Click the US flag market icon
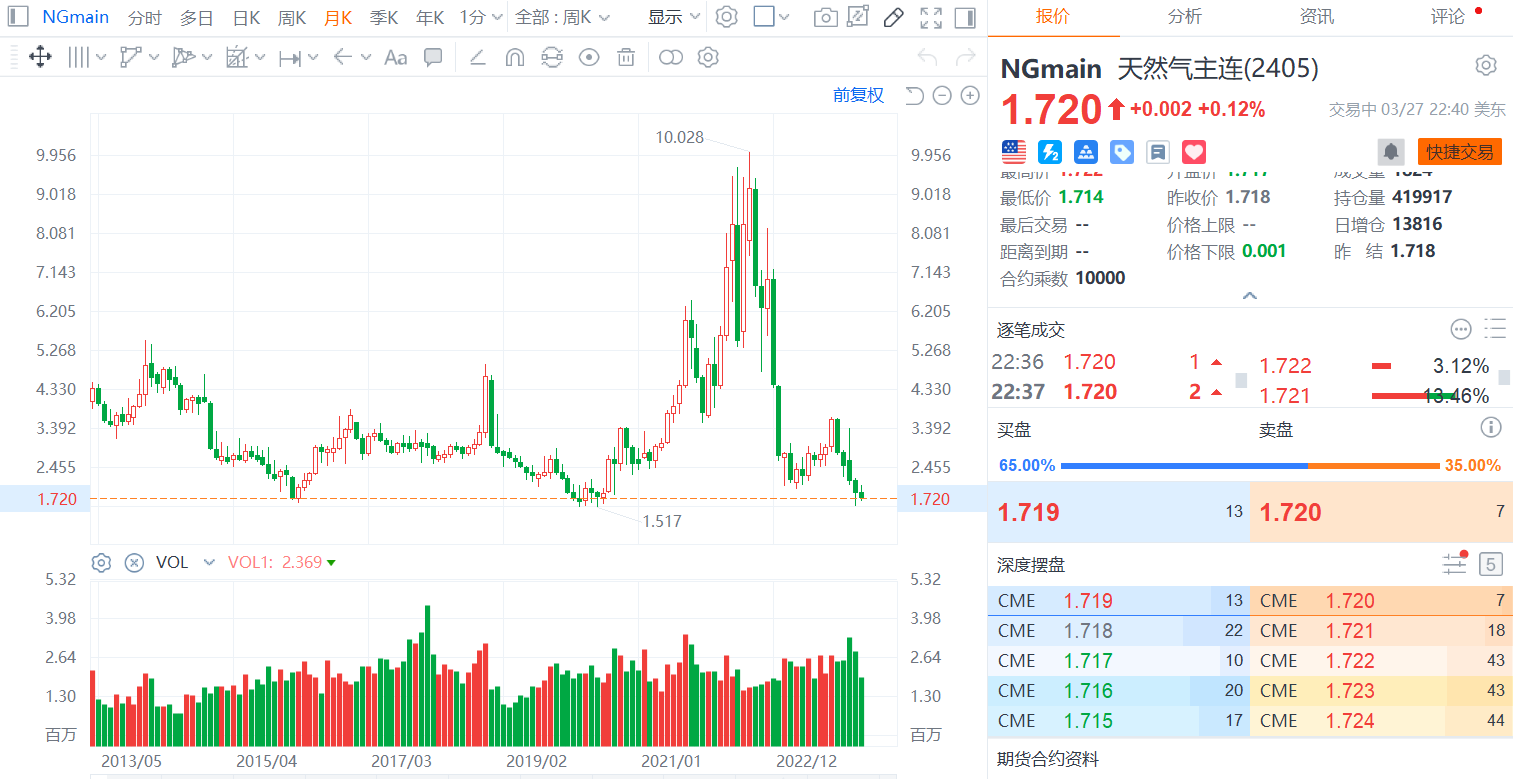This screenshot has height=779, width=1514. 1014,152
